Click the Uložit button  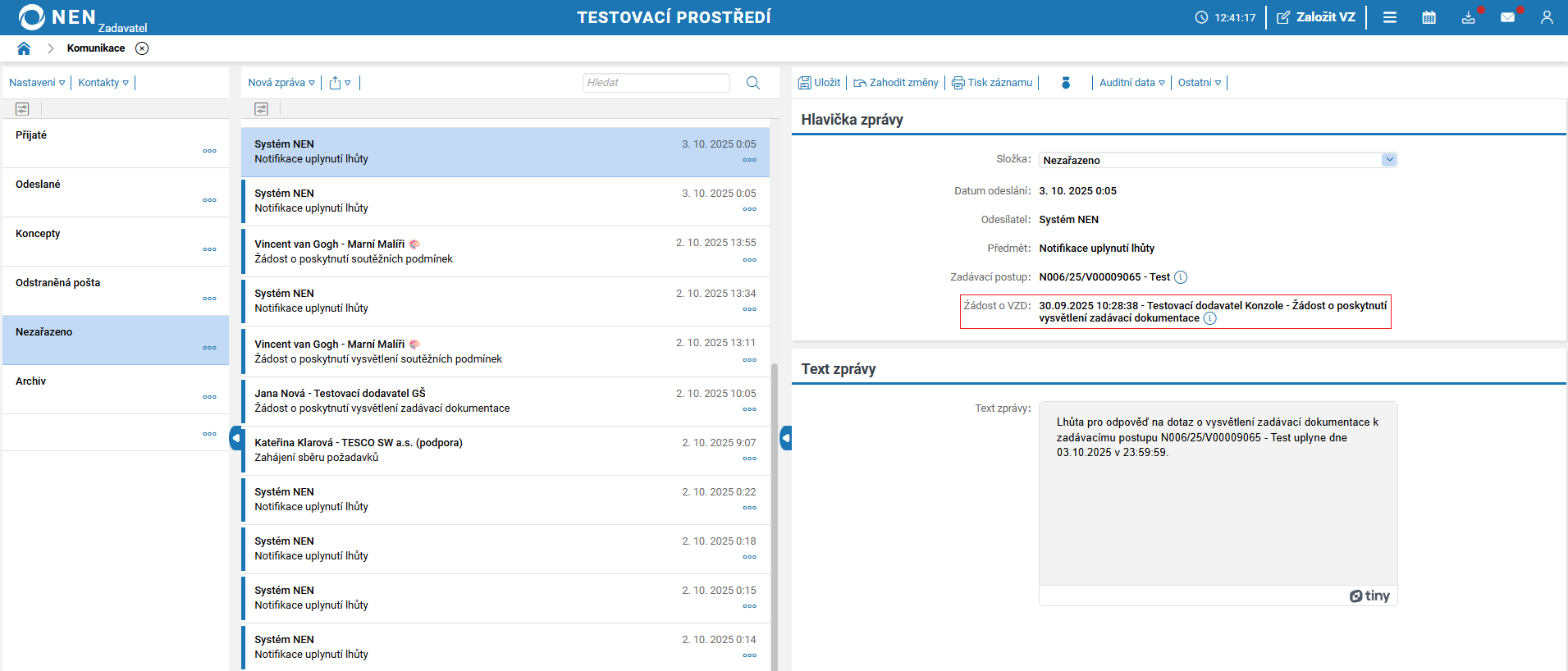point(820,83)
